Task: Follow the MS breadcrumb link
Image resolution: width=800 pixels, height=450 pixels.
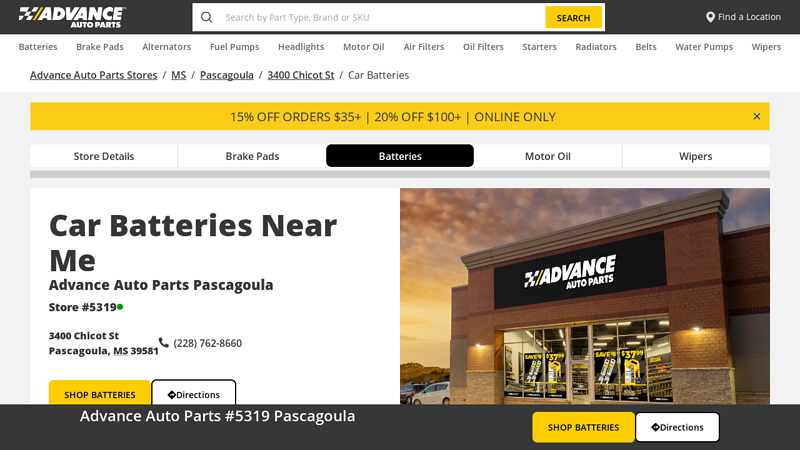Action: tap(179, 75)
